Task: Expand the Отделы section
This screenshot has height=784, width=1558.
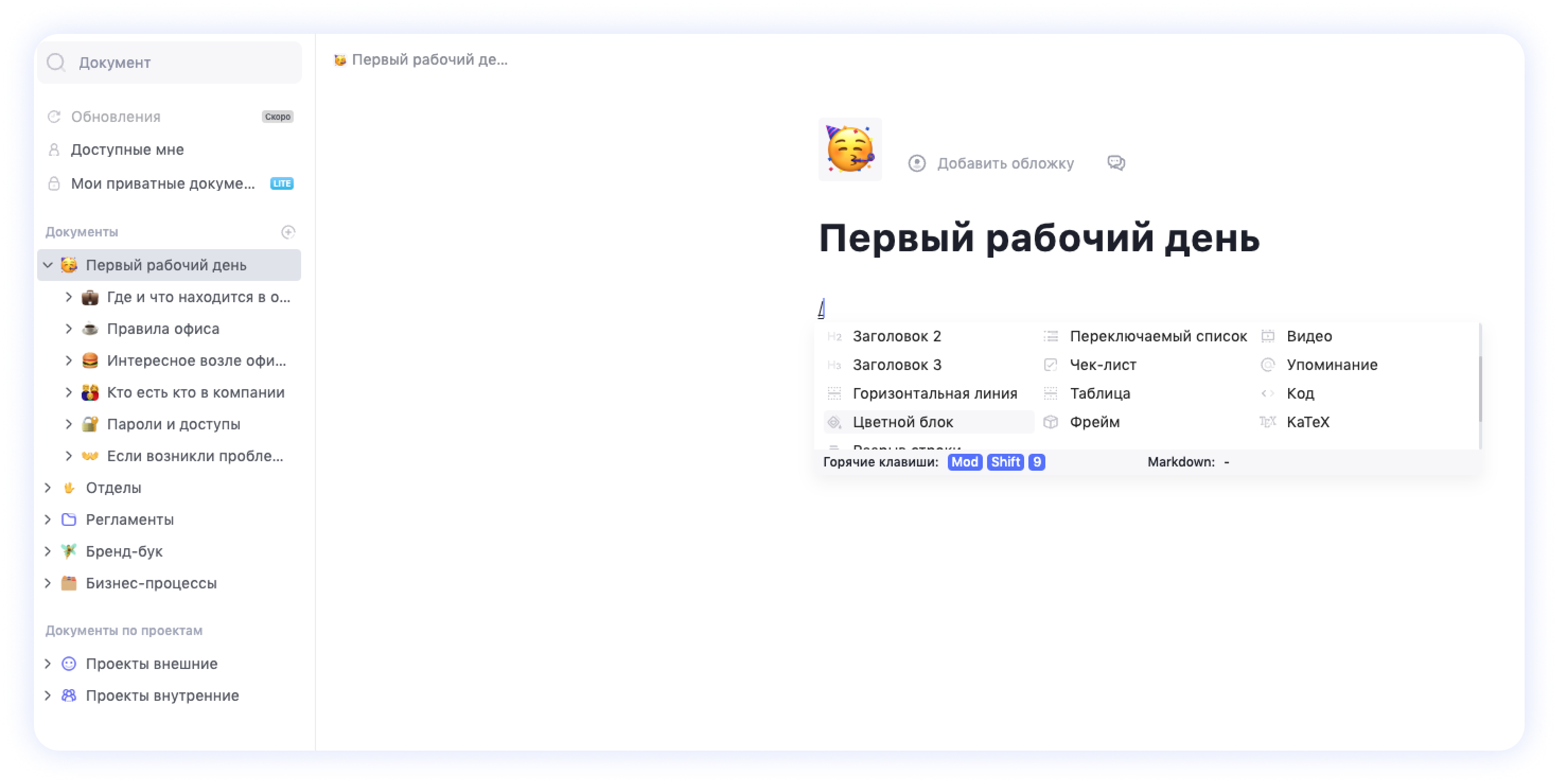Action: [x=48, y=488]
